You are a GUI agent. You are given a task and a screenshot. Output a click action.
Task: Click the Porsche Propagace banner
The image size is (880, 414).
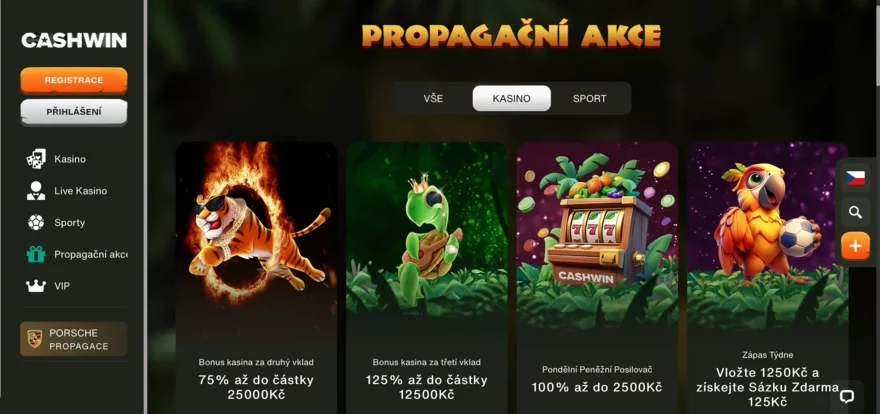[74, 339]
